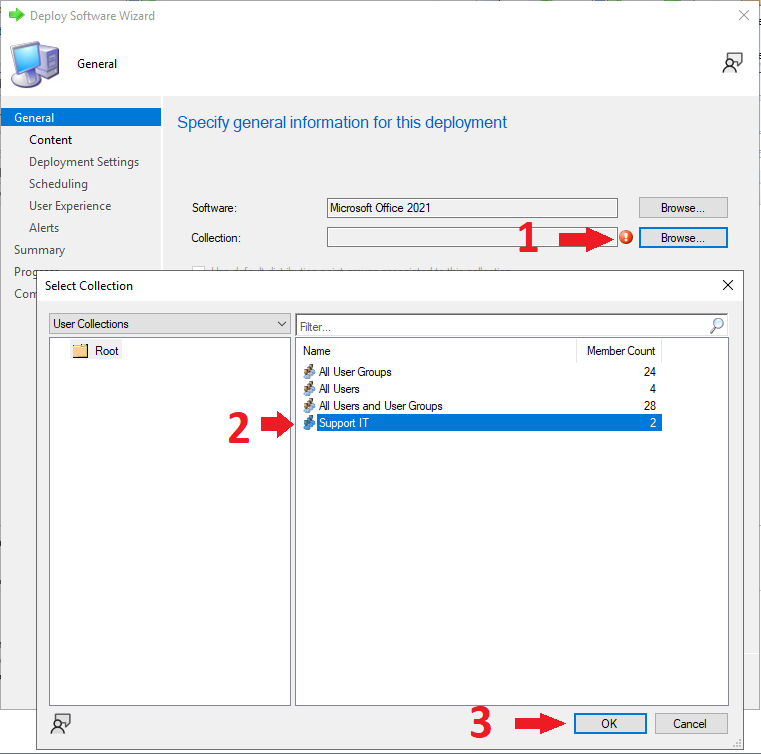Click Cancel in Select Collection dialog
This screenshot has height=754, width=761.
691,723
